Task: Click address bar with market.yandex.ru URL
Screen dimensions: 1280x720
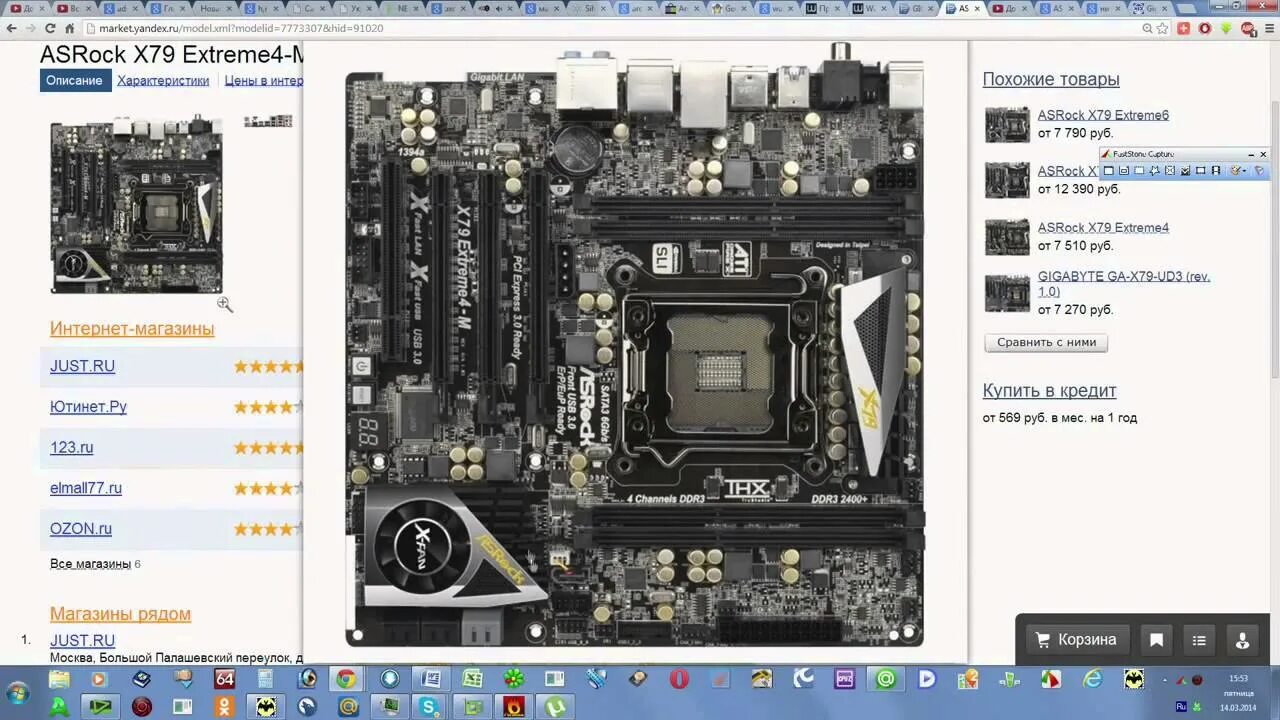Action: coord(610,28)
